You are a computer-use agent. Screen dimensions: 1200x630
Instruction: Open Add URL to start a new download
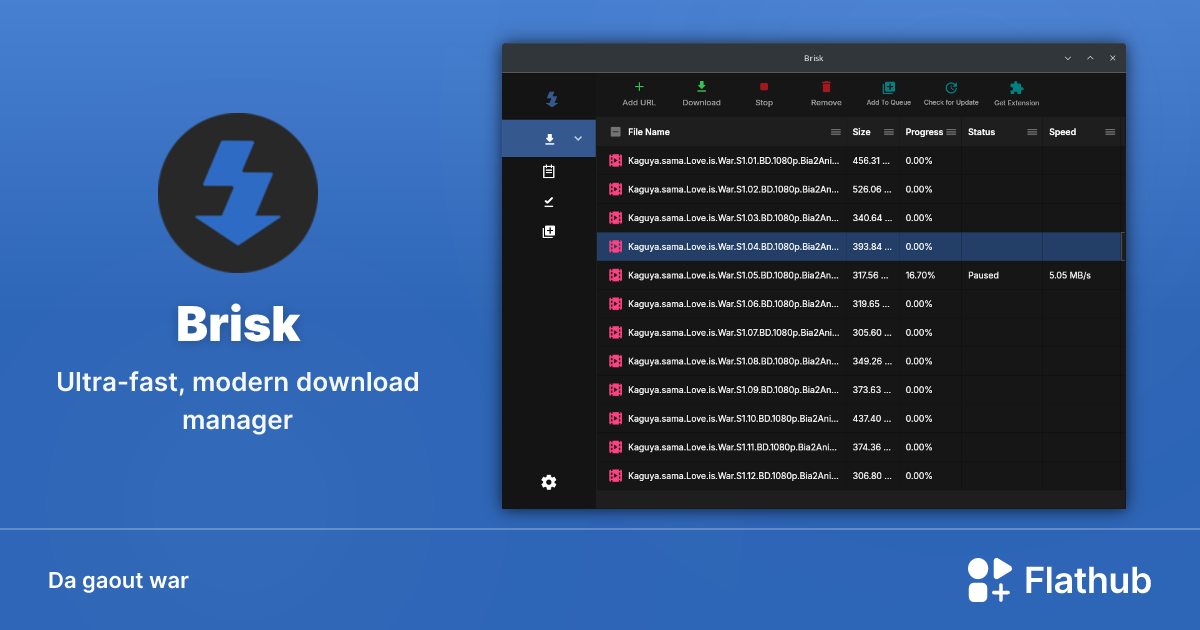tap(638, 94)
